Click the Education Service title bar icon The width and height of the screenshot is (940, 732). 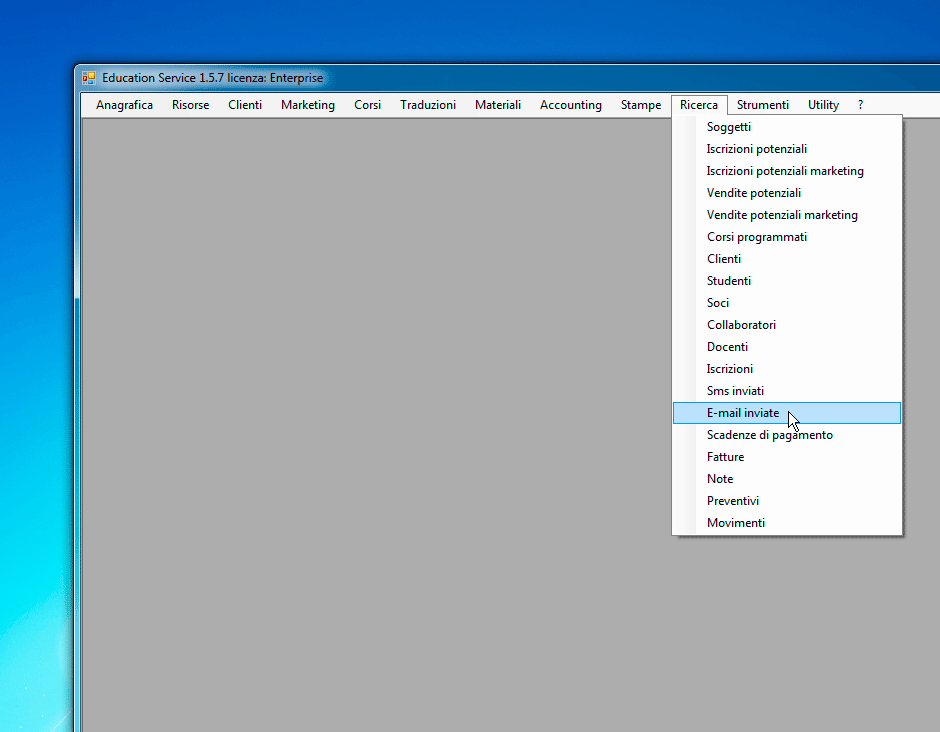89,78
